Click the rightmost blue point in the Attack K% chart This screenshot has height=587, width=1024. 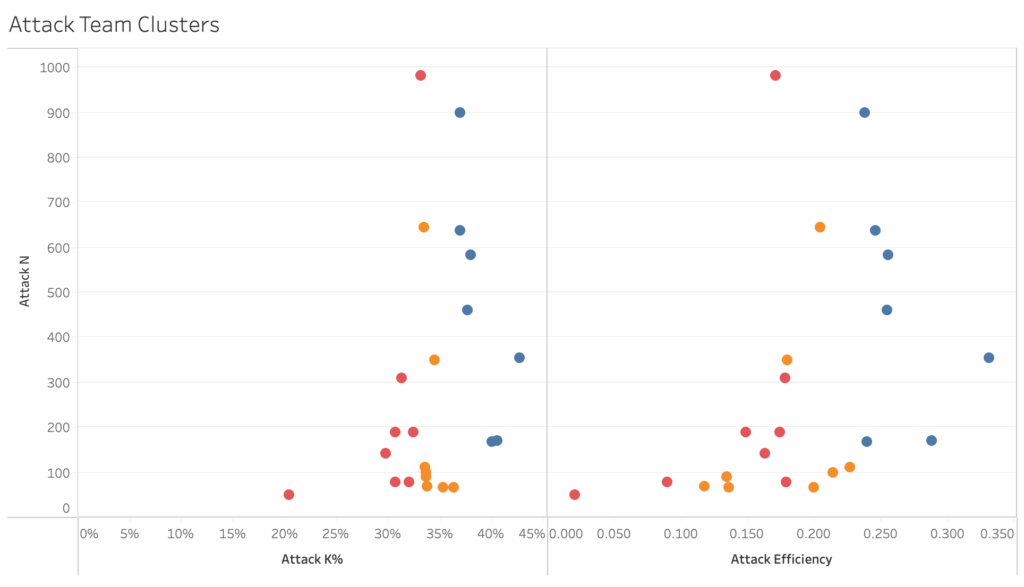click(x=519, y=358)
